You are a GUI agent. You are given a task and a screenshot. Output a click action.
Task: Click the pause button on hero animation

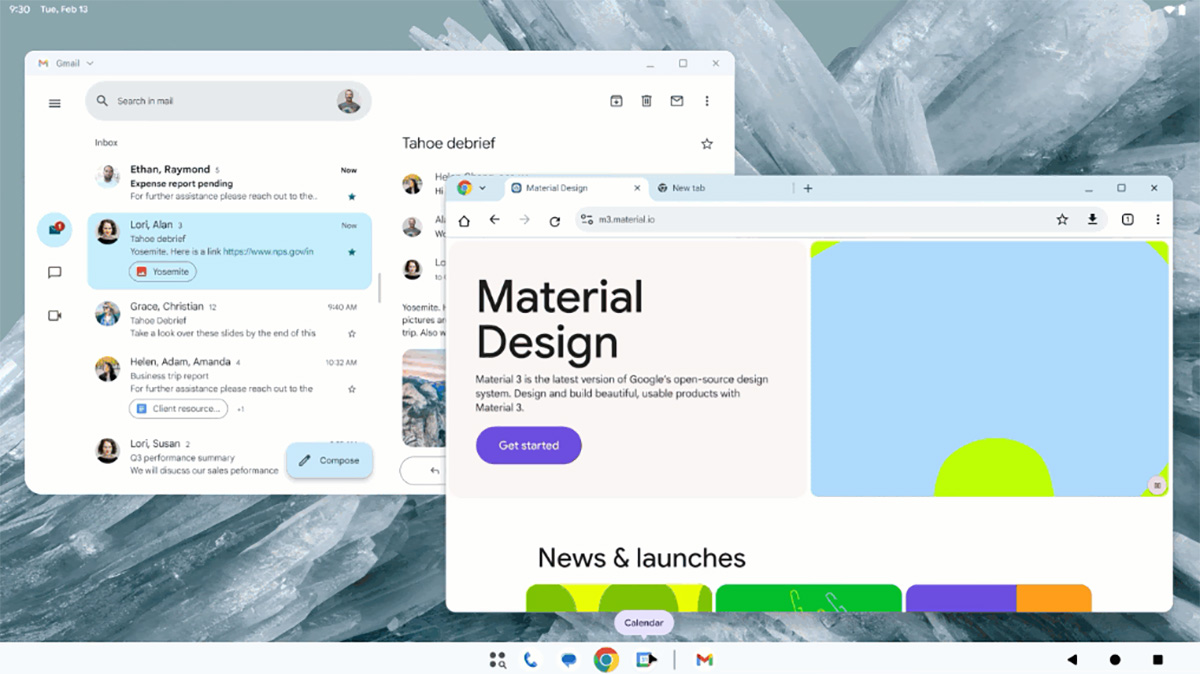click(x=1157, y=485)
